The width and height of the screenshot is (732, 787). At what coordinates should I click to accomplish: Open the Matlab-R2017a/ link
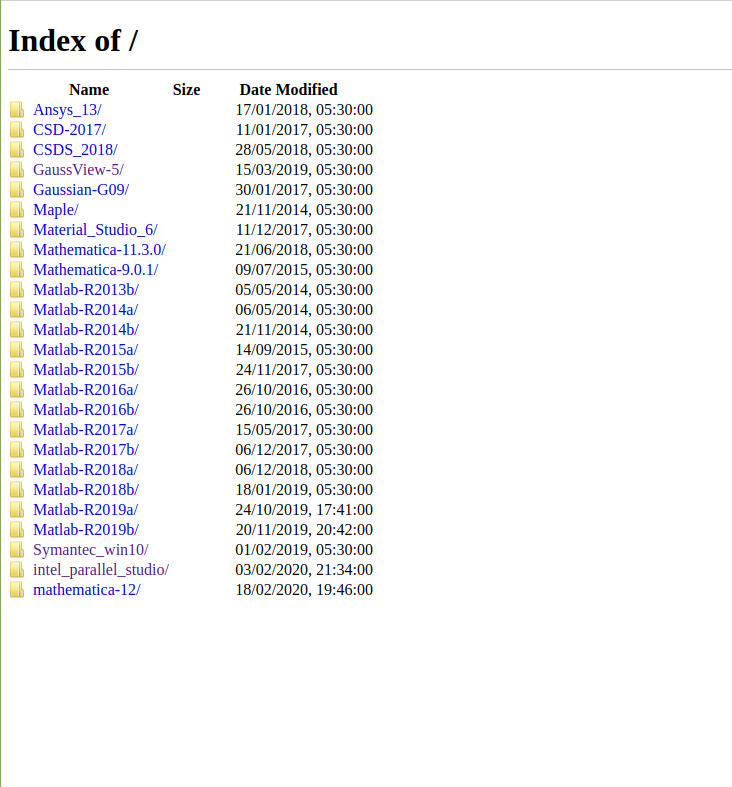click(85, 430)
